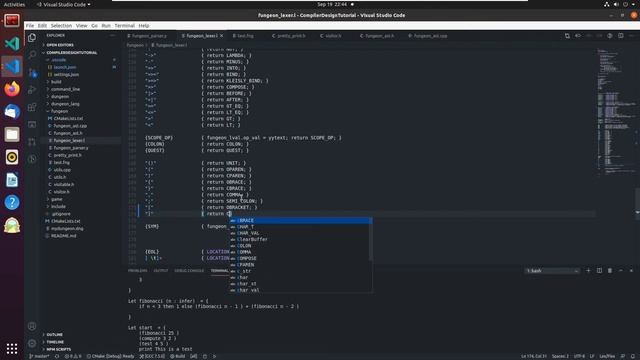This screenshot has width=640, height=360.
Task: Launch Firefox from the Ubuntu dock
Action: coord(12,89)
